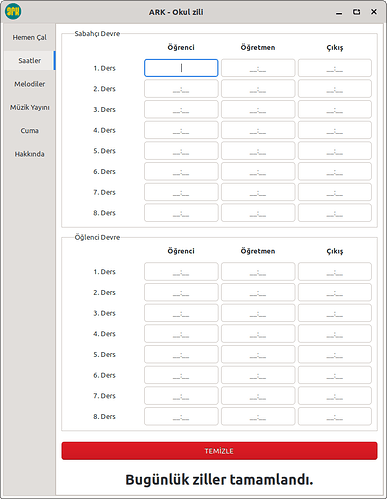Image resolution: width=387 pixels, height=499 pixels.
Task: Click Öğlenci 3. Ders Öğretmen time field
Action: pyautogui.click(x=258, y=313)
